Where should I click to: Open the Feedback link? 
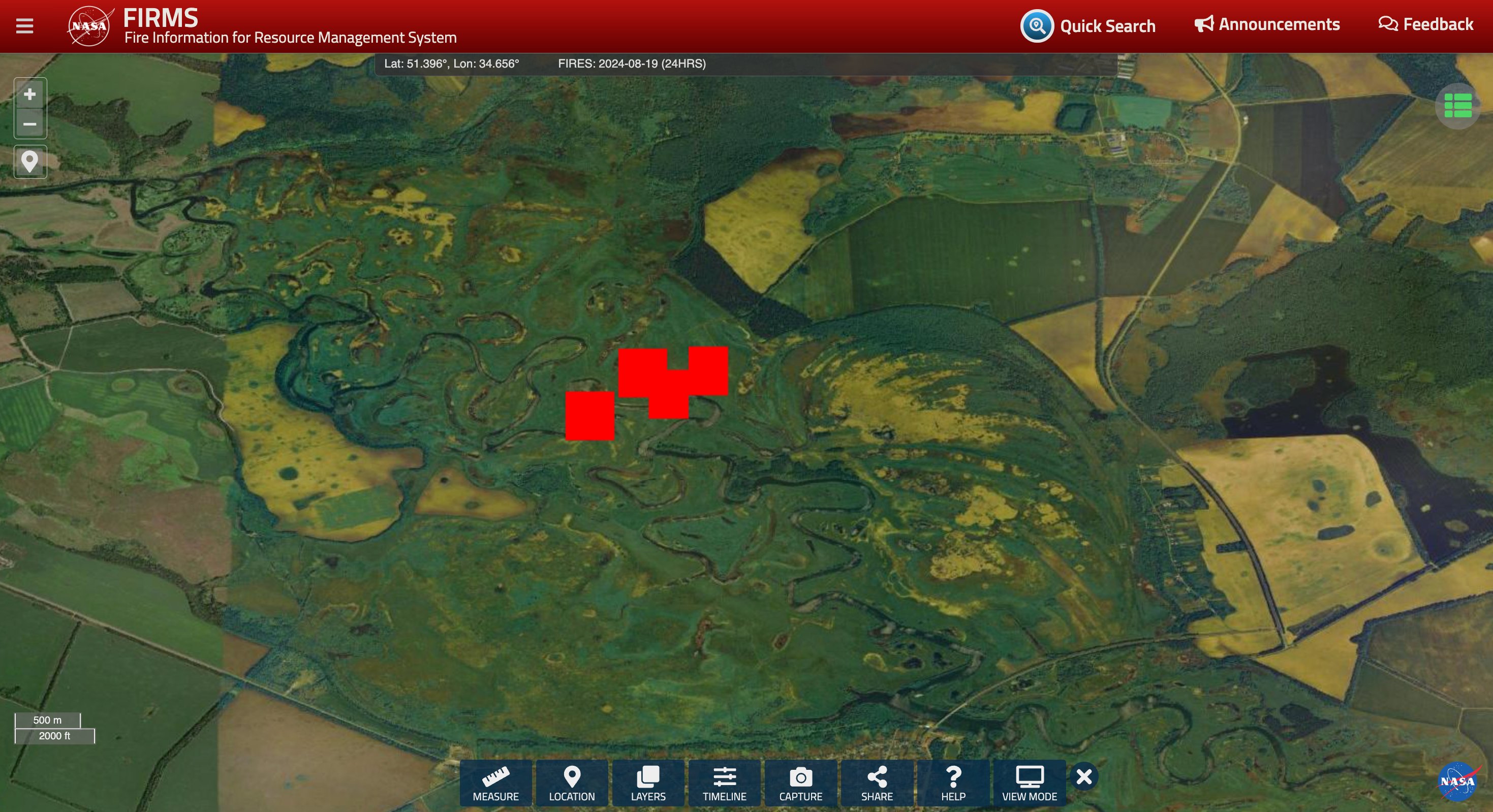coord(1426,24)
